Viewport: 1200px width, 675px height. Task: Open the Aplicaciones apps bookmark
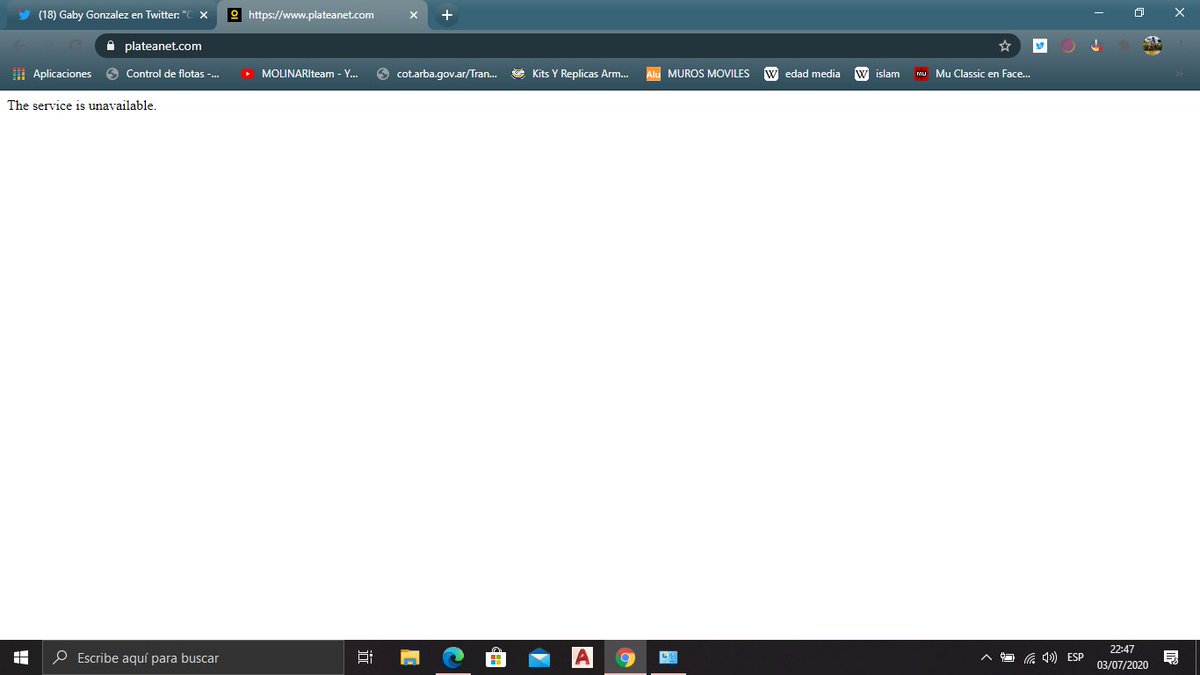(x=51, y=74)
